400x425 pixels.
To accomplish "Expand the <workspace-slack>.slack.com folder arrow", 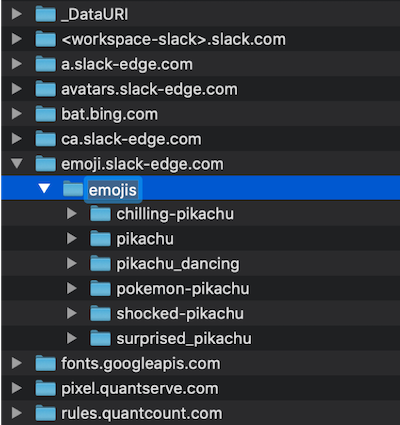I will point(16,39).
